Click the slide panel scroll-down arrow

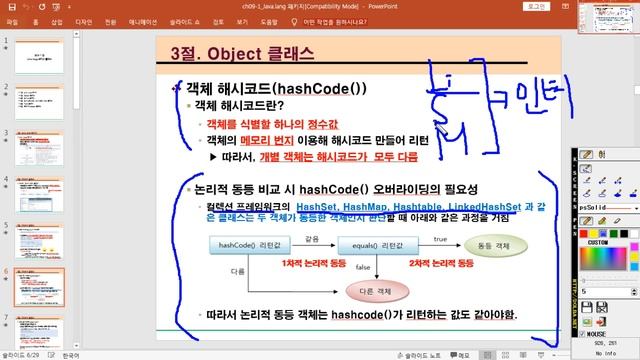coord(76,345)
